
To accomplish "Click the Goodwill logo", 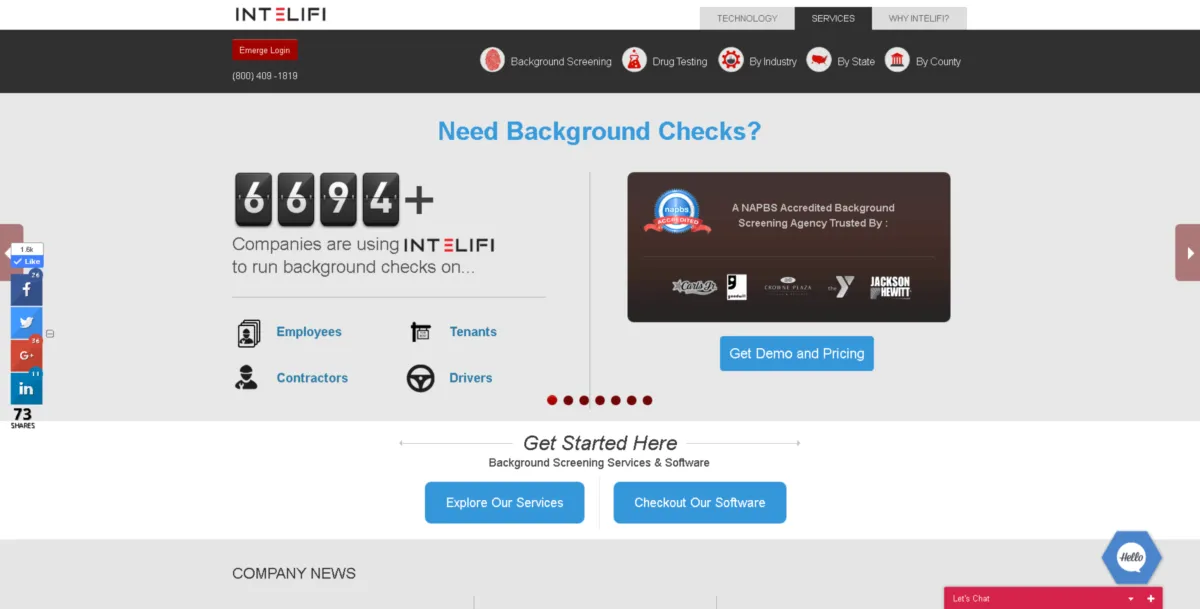I will click(x=737, y=288).
